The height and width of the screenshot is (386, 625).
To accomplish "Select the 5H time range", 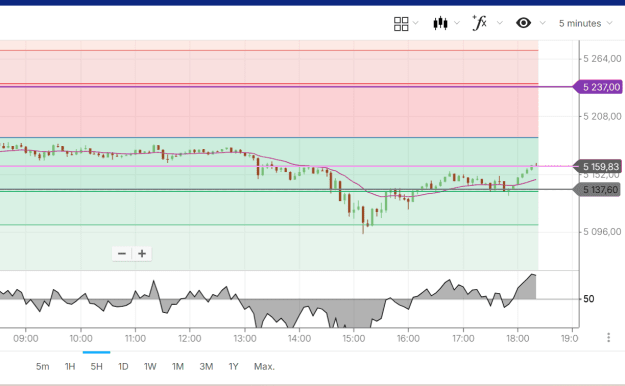I will [96, 366].
